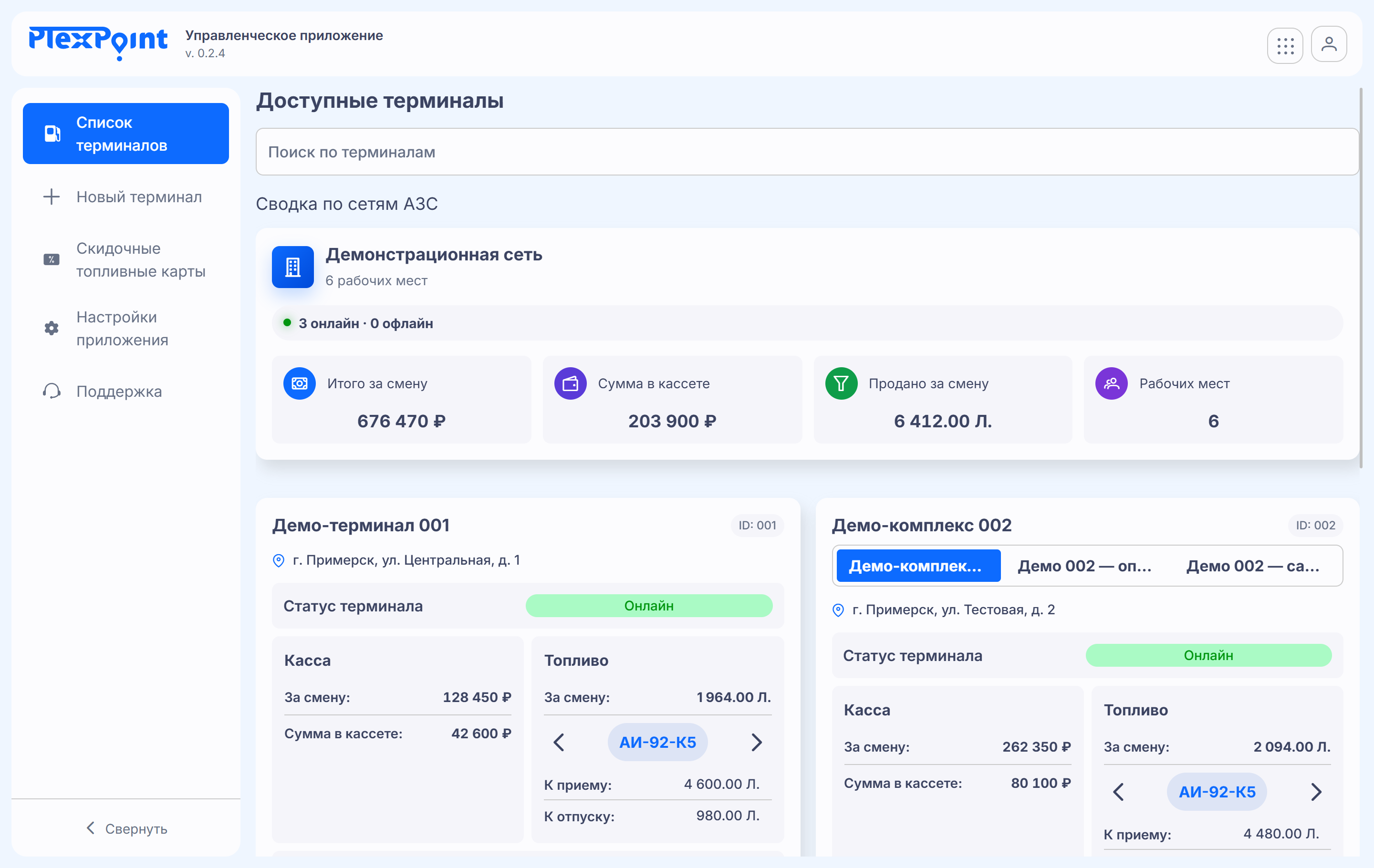Click the green funnel icon beside Продано за смену
The width and height of the screenshot is (1374, 868).
(x=841, y=383)
